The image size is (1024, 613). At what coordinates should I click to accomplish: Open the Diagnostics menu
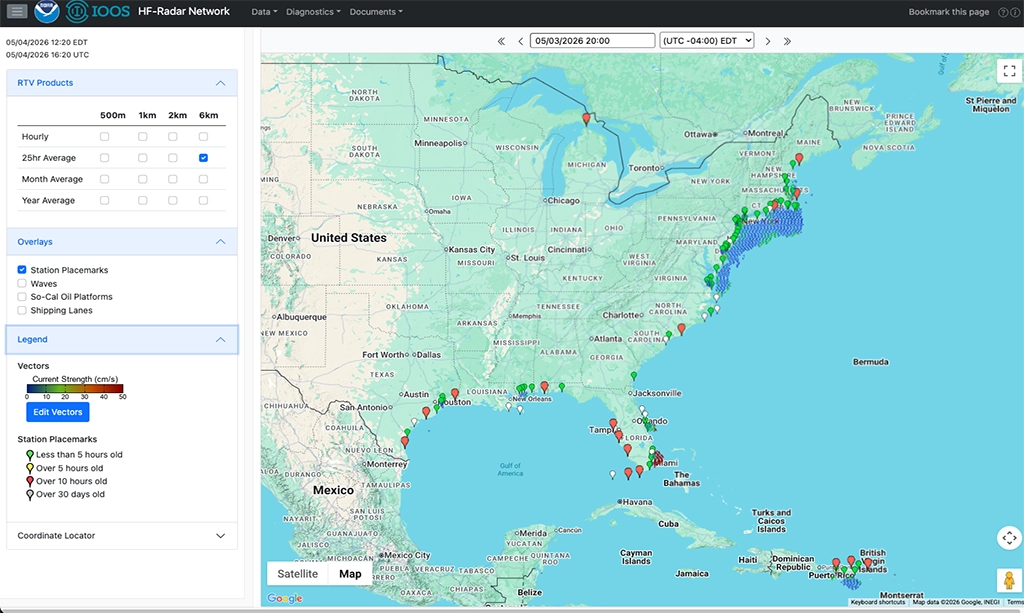[313, 12]
